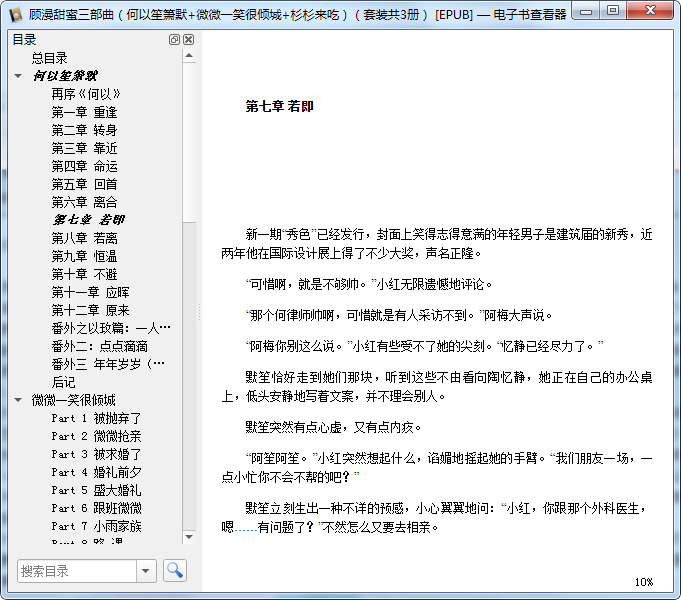Open Part 3 被求婚了
Viewport: 681px width, 600px height.
pos(96,454)
